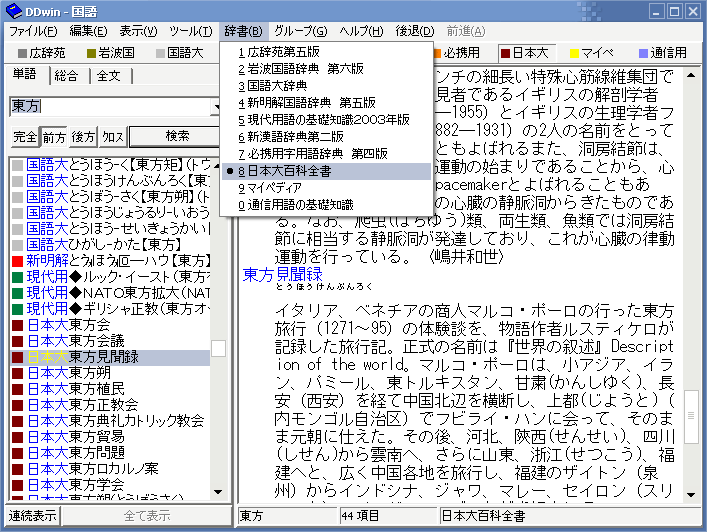
Task: Select result 国語大 ひがし-かた【東方】
Action: tap(110, 245)
